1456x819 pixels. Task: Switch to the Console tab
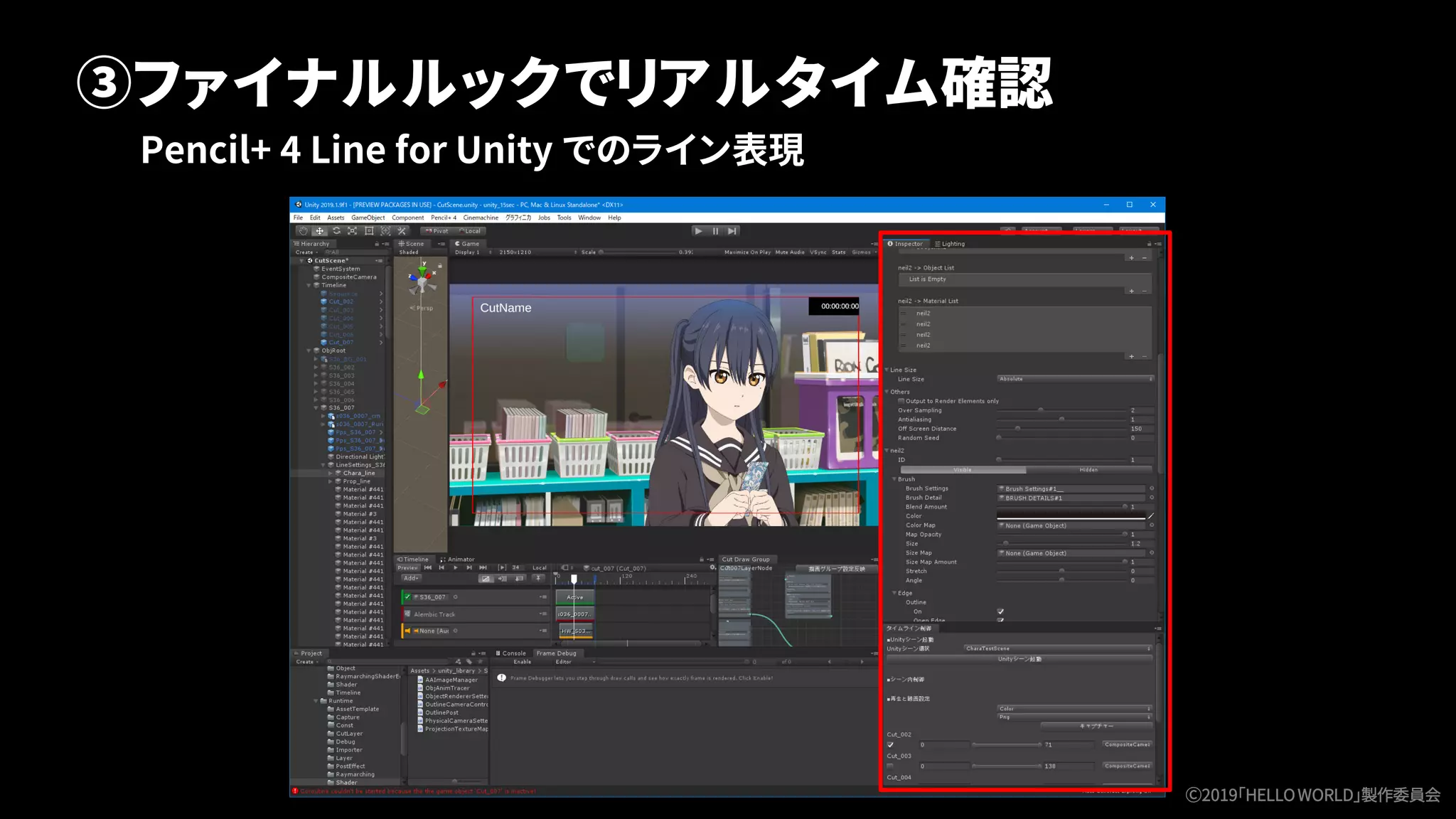(x=510, y=653)
